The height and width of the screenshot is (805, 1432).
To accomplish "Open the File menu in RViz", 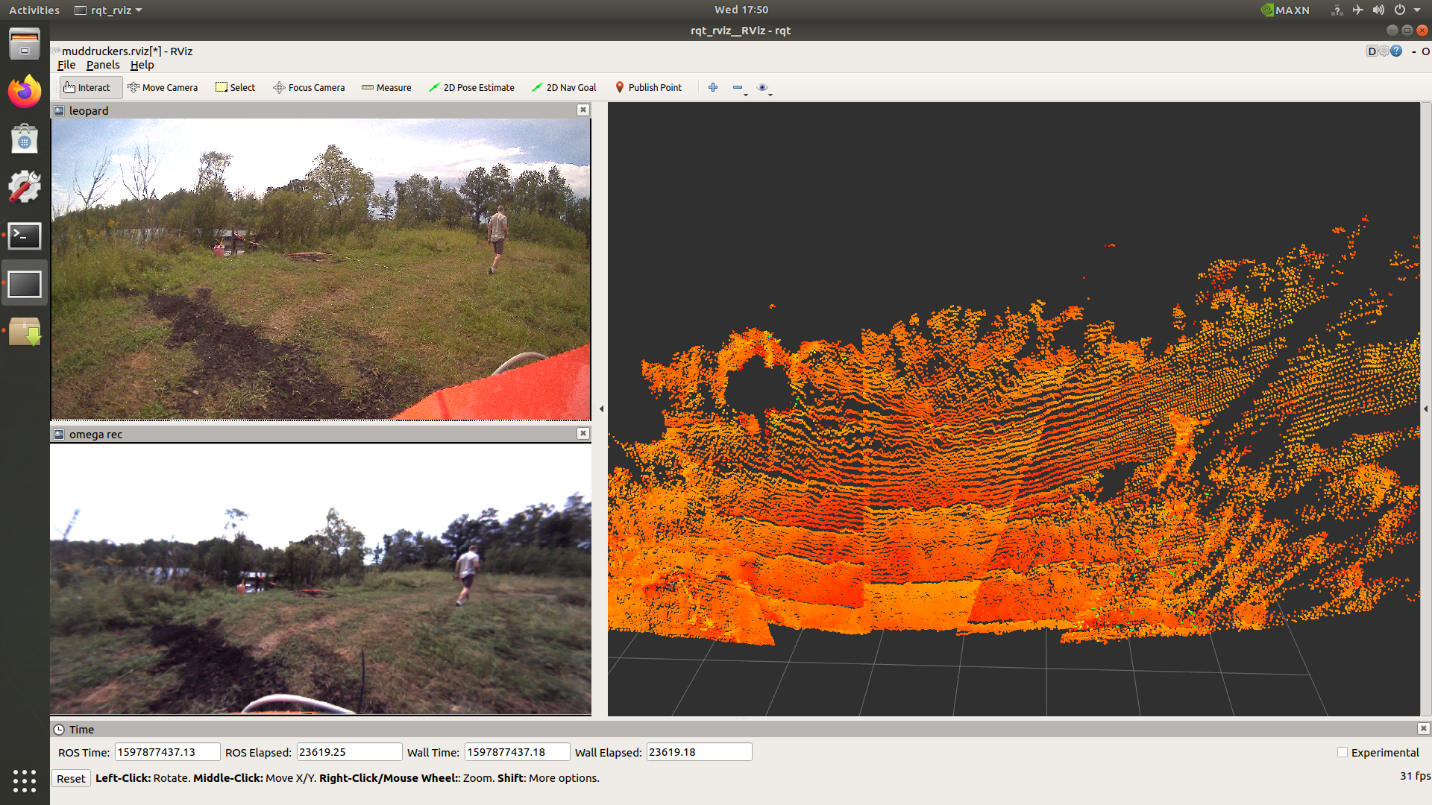I will 66,64.
